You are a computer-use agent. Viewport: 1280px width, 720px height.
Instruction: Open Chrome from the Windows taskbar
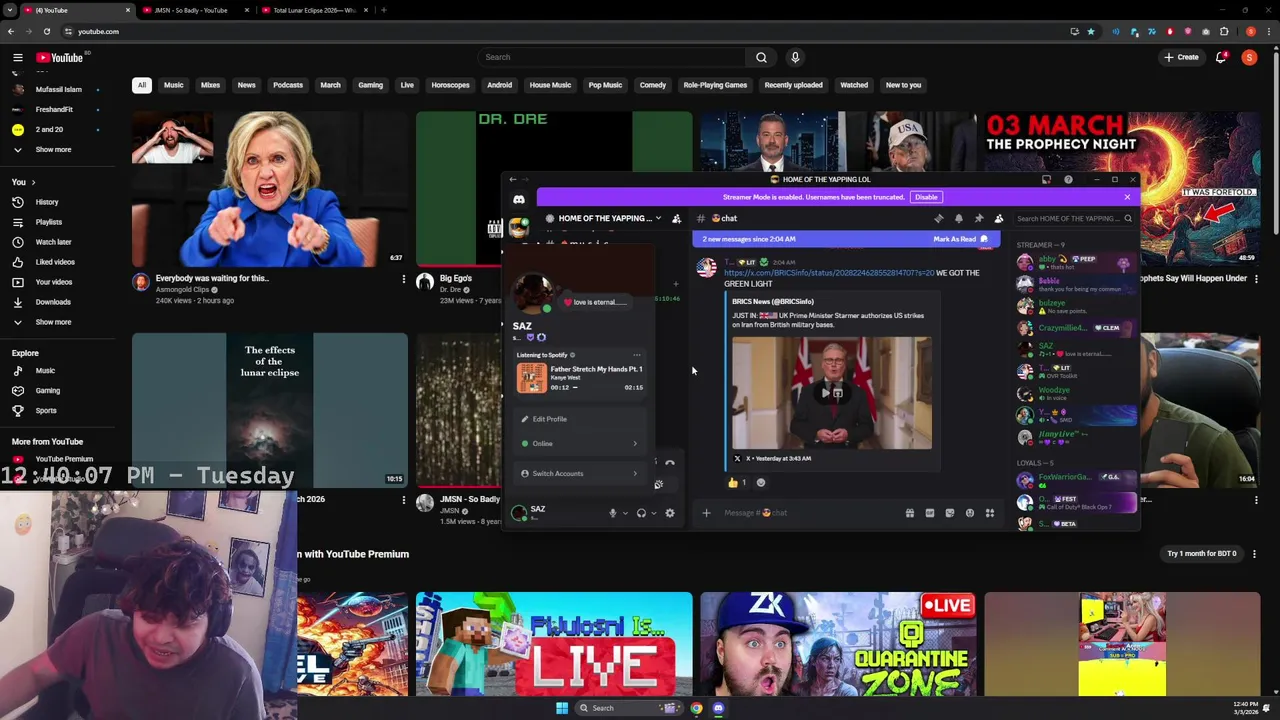coord(696,708)
